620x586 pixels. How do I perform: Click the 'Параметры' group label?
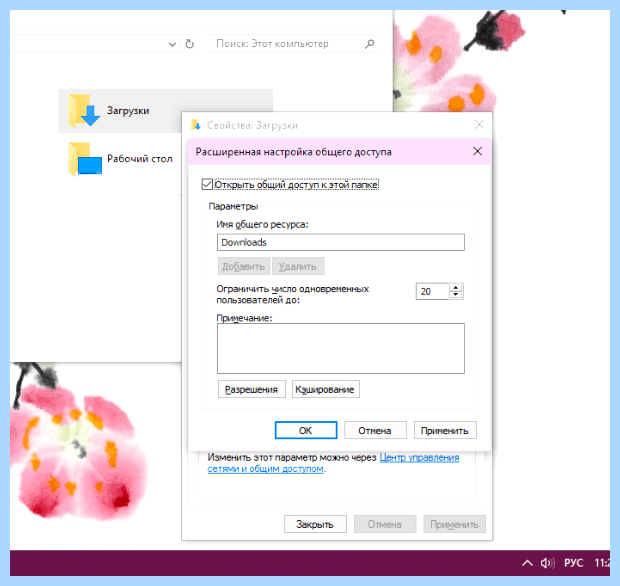[x=233, y=206]
